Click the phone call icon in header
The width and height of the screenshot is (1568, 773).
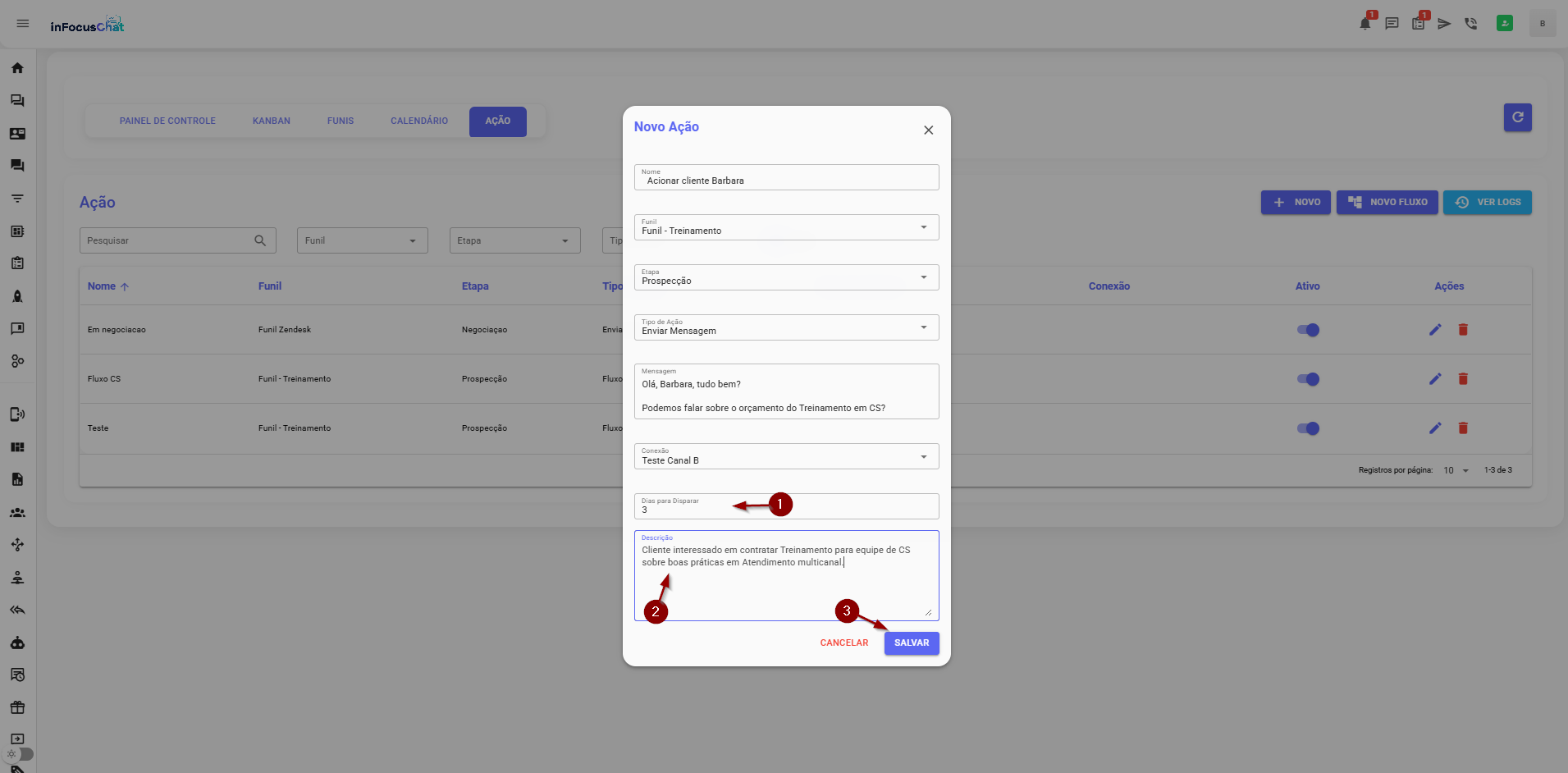point(1471,24)
